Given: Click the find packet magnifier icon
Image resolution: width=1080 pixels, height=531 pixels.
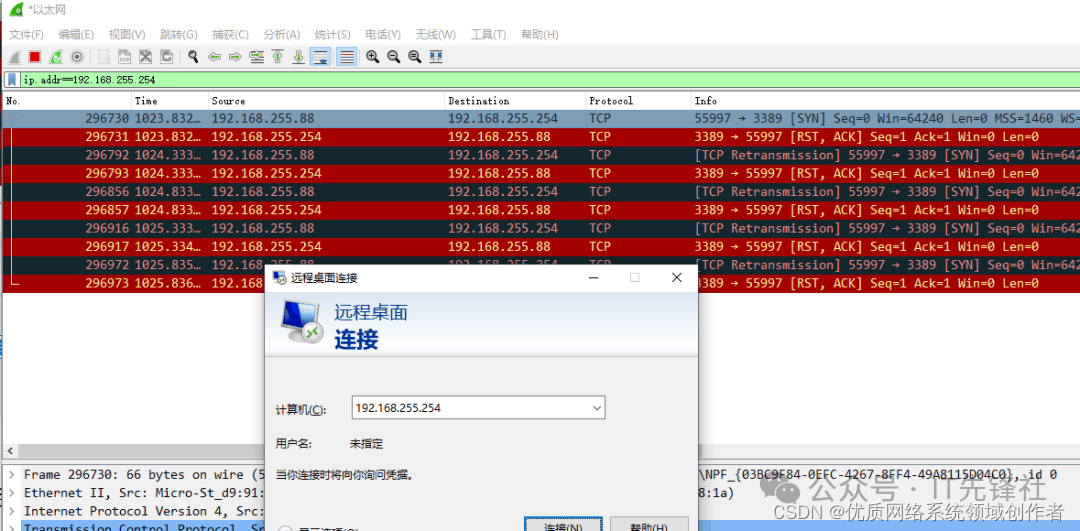Looking at the screenshot, I should [193, 57].
